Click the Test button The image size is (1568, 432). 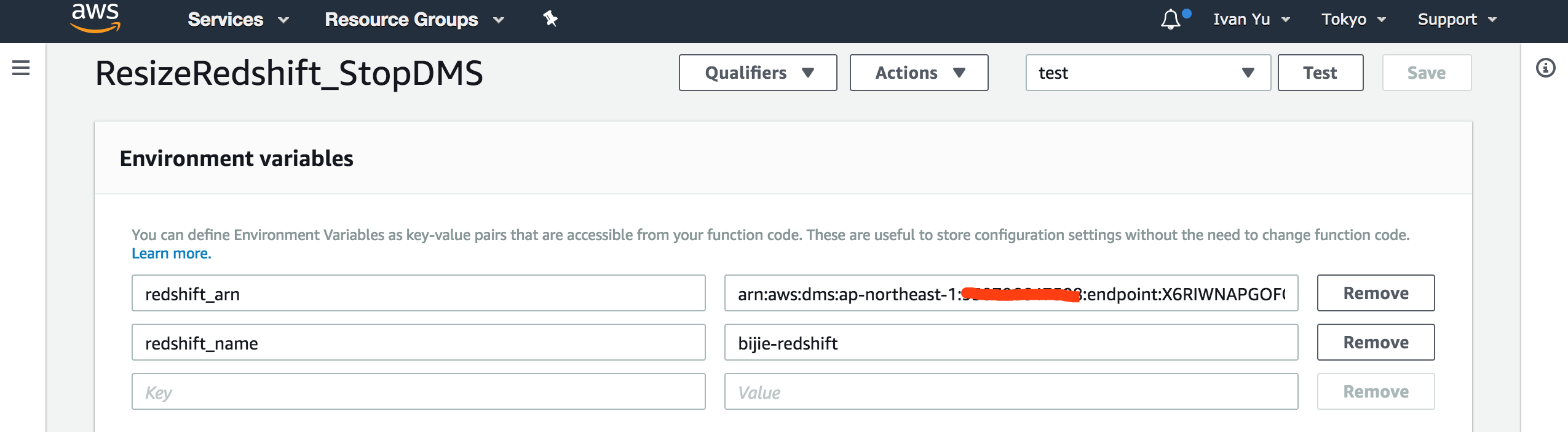(1320, 73)
